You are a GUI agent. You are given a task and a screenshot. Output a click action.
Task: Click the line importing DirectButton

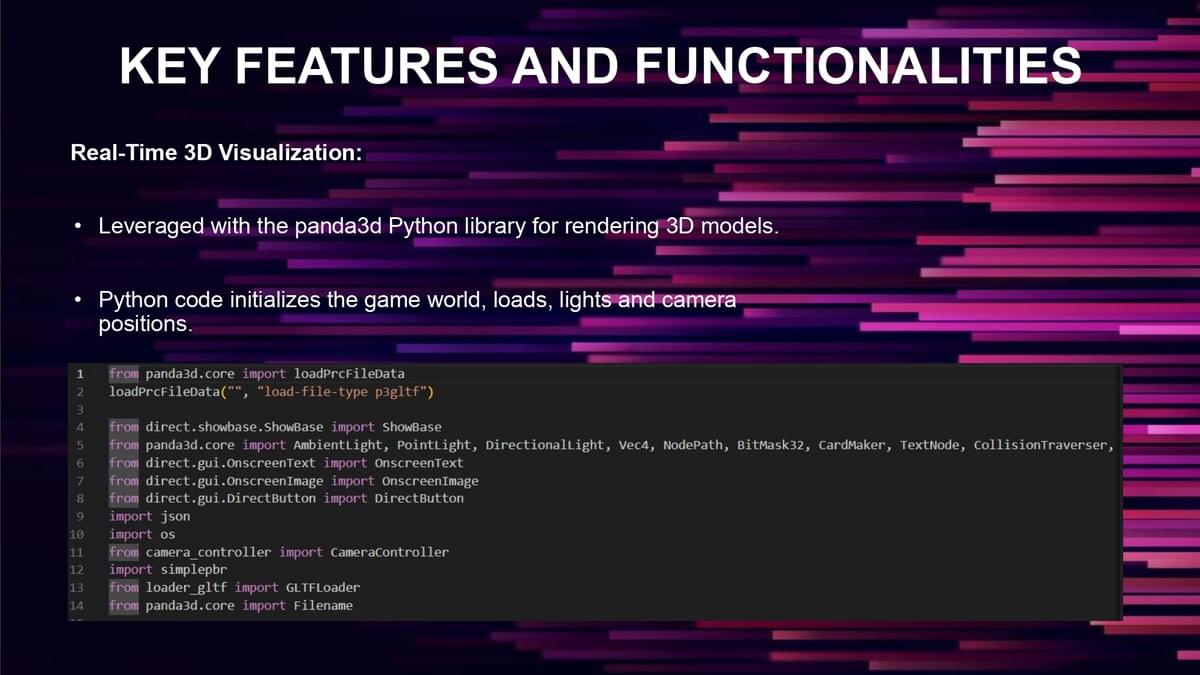[286, 498]
